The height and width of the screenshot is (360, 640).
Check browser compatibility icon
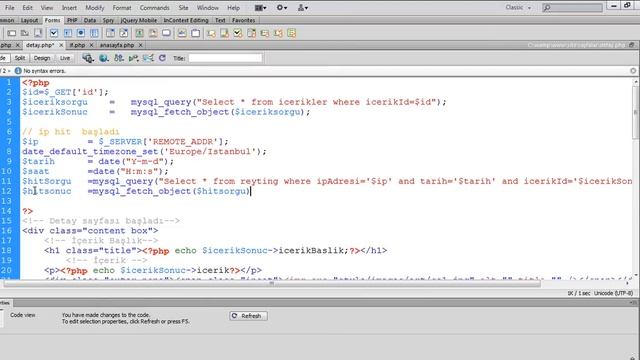(148, 58)
